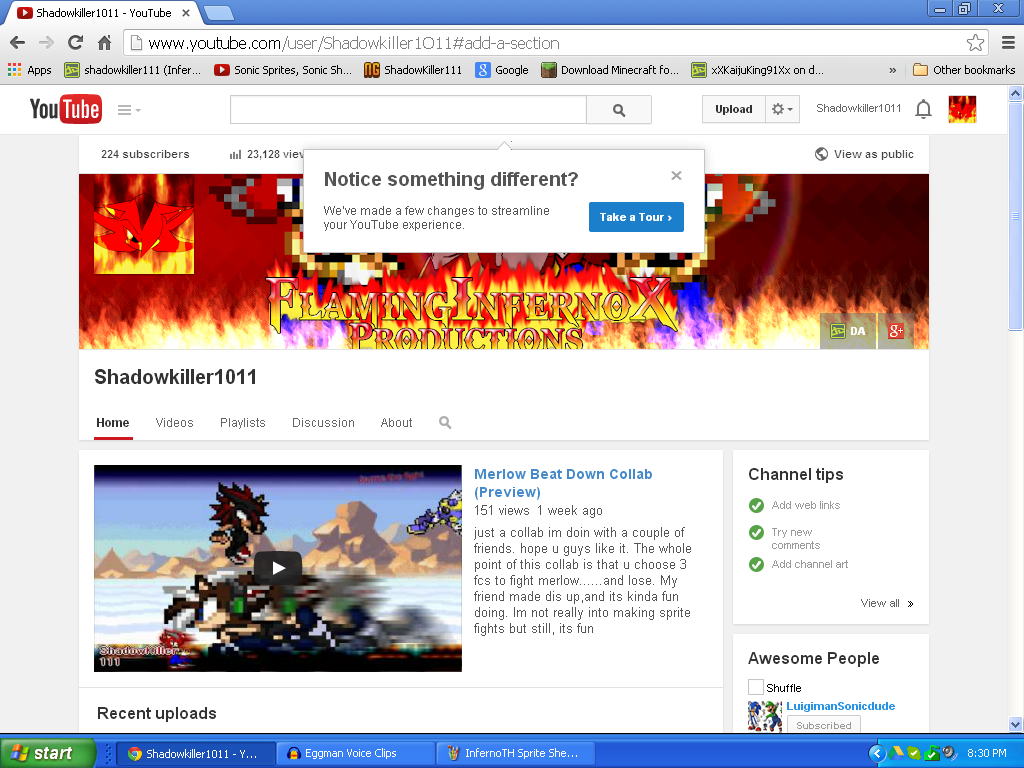Open the Discussion tab
Viewport: 1024px width, 768px height.
(x=323, y=423)
